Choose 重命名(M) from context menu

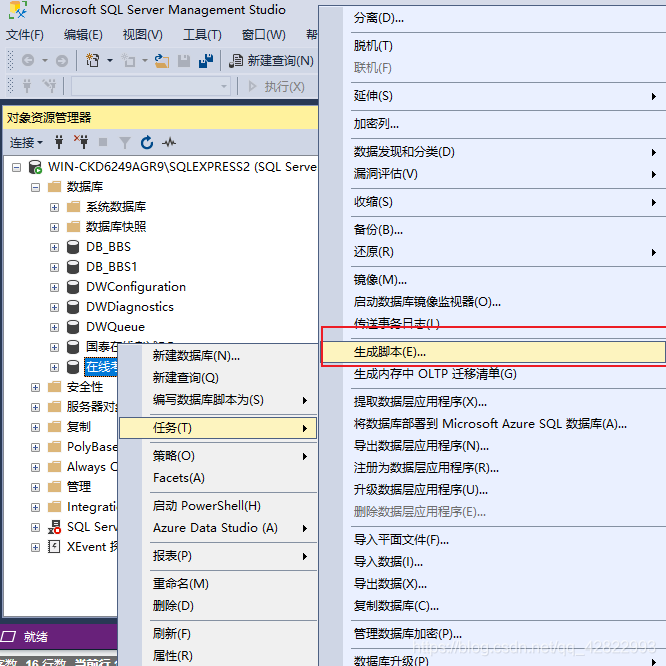[x=217, y=584]
